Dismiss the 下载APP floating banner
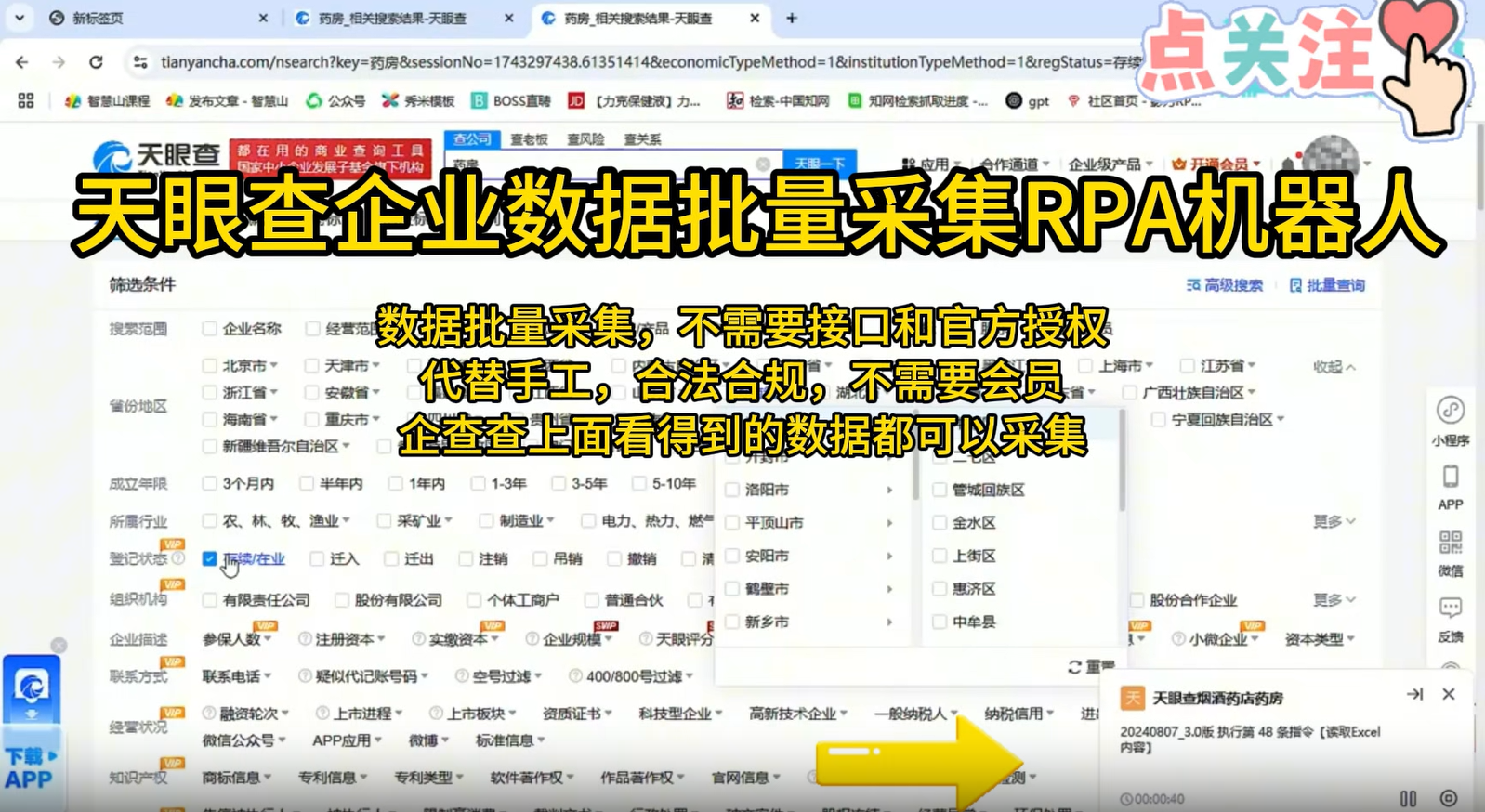This screenshot has height=812, width=1485. tap(59, 645)
